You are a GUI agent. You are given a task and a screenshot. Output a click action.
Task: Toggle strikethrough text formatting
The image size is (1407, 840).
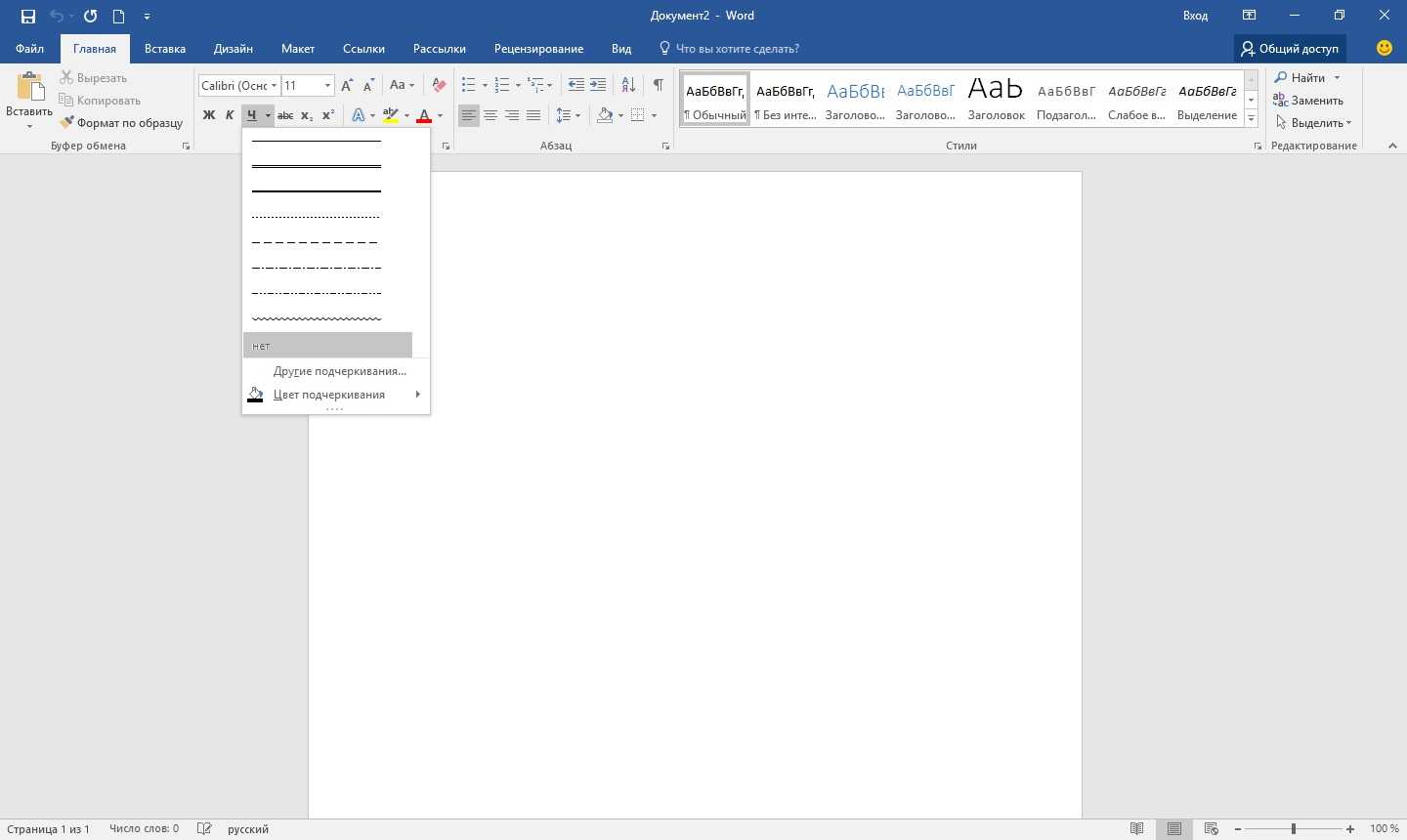[285, 115]
